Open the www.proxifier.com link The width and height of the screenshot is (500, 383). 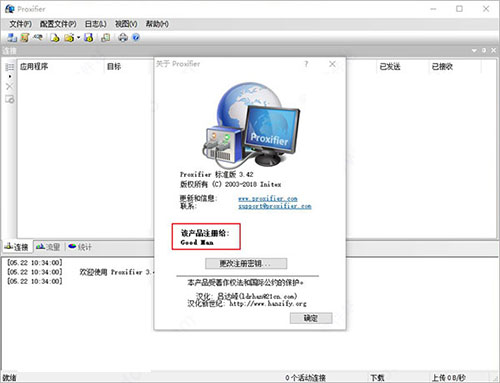click(268, 198)
